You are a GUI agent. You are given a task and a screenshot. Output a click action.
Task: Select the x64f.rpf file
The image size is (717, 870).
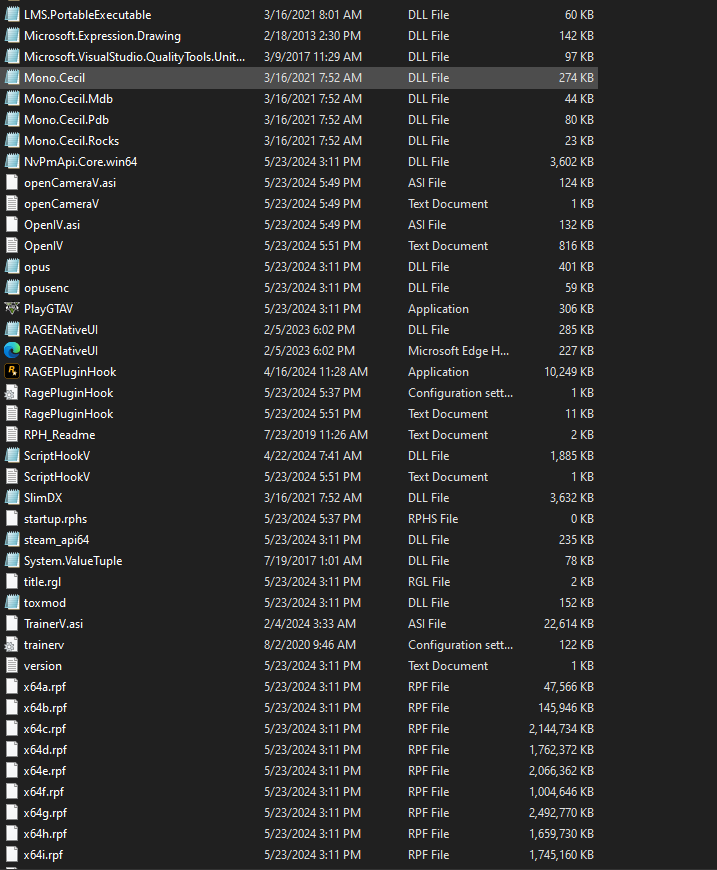[44, 792]
